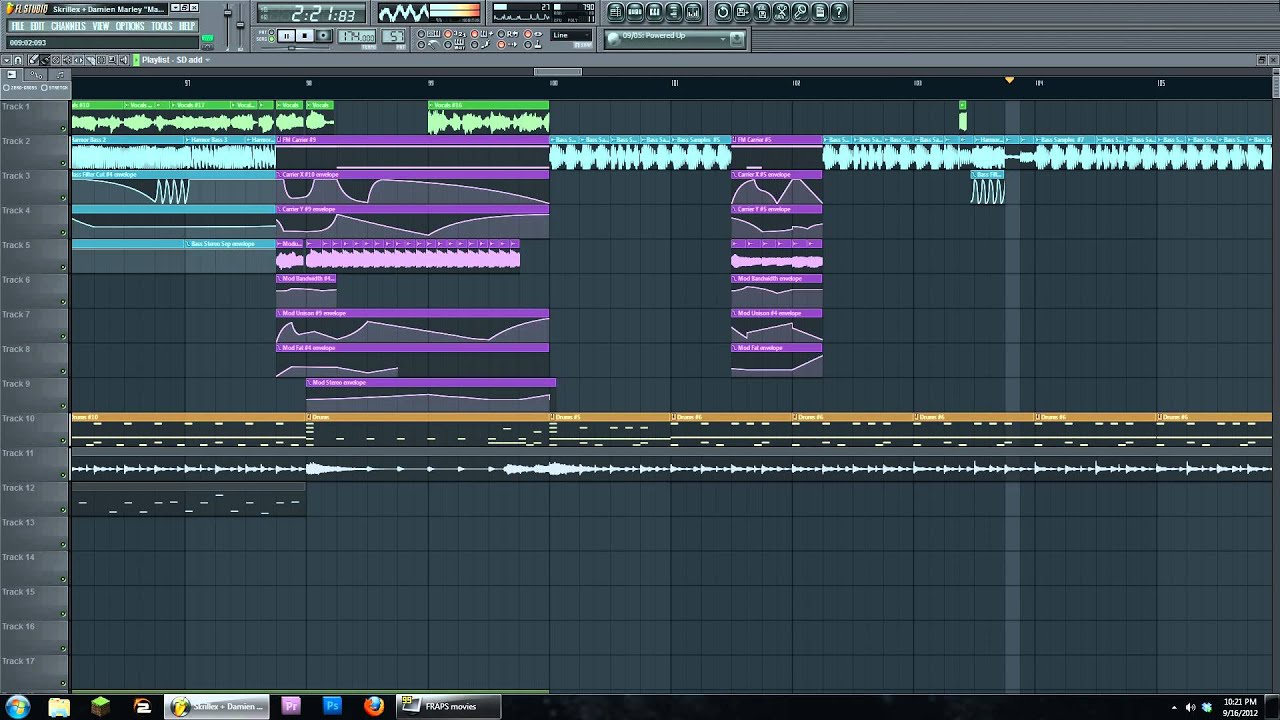Screen dimensions: 1280x720
Task: Pause playback with the transport pause button
Action: point(286,36)
